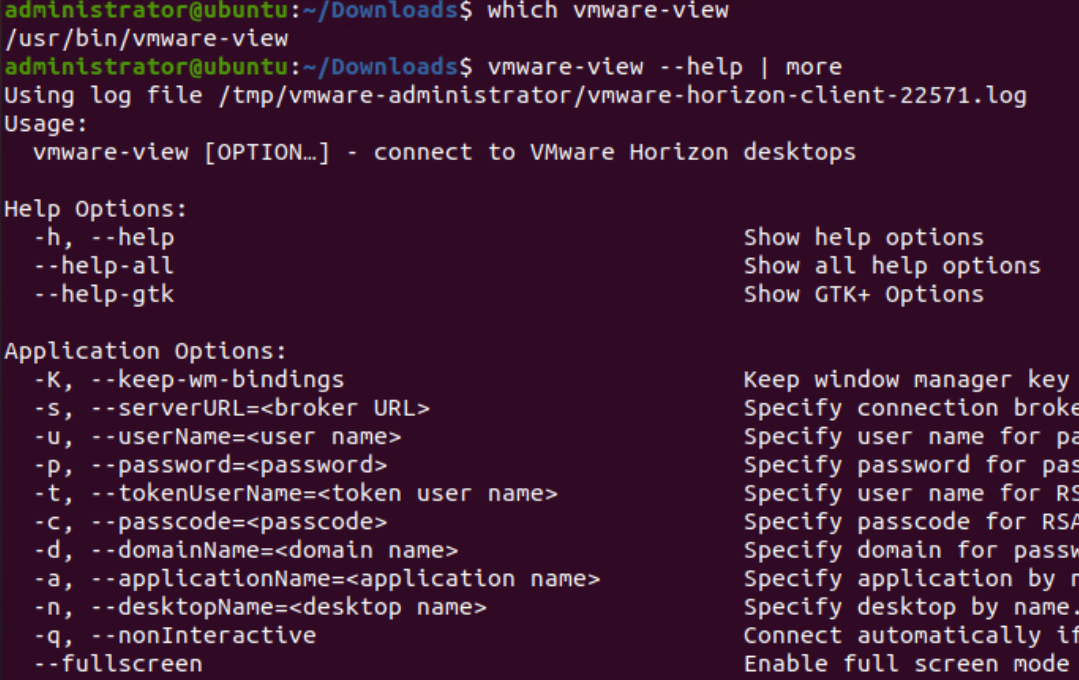Click the 'Help Options:' heading
Image resolution: width=1079 pixels, height=680 pixels.
click(x=96, y=210)
